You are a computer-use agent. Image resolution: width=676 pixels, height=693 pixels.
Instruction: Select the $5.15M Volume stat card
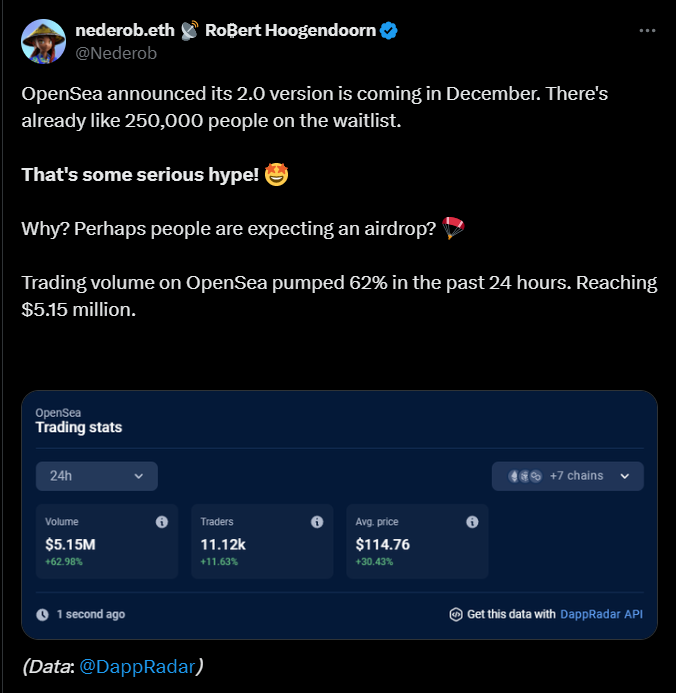(107, 541)
